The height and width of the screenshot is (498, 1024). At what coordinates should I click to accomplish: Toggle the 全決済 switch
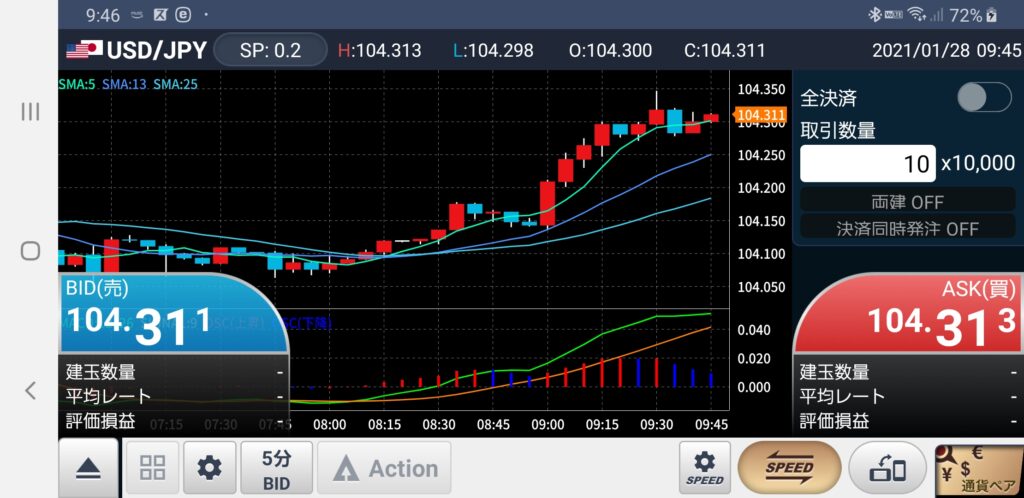pos(984,98)
